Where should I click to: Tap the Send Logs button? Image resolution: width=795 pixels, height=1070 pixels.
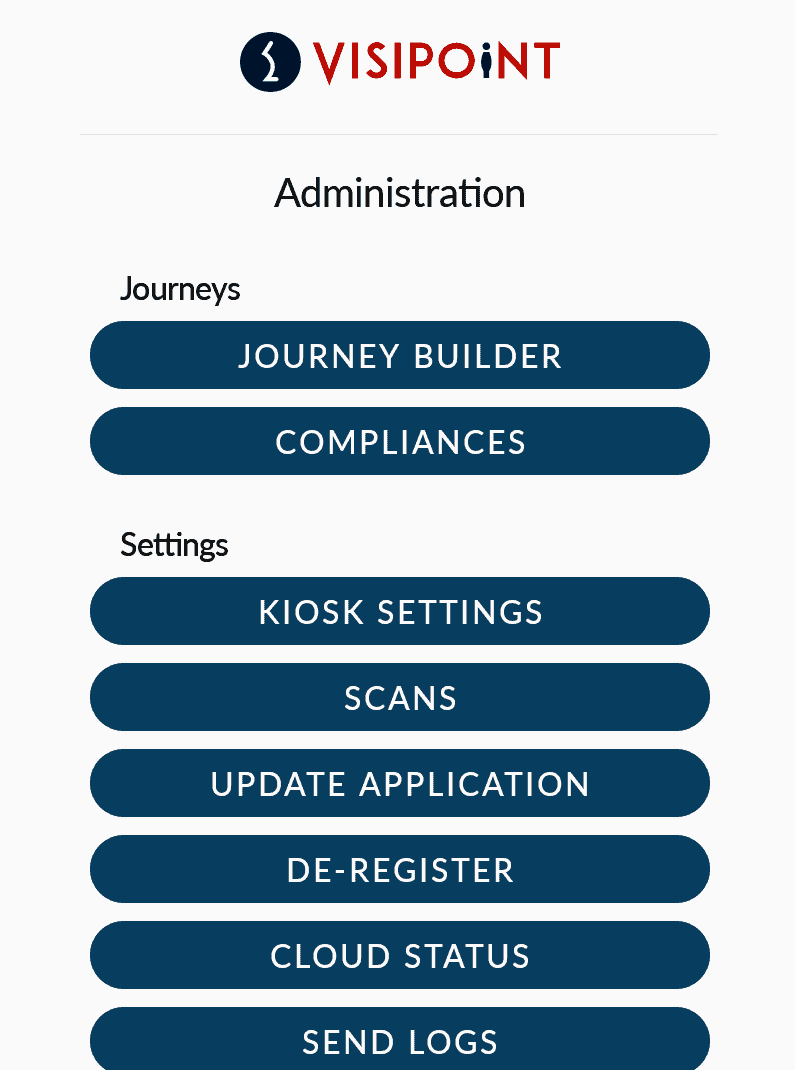point(400,1041)
